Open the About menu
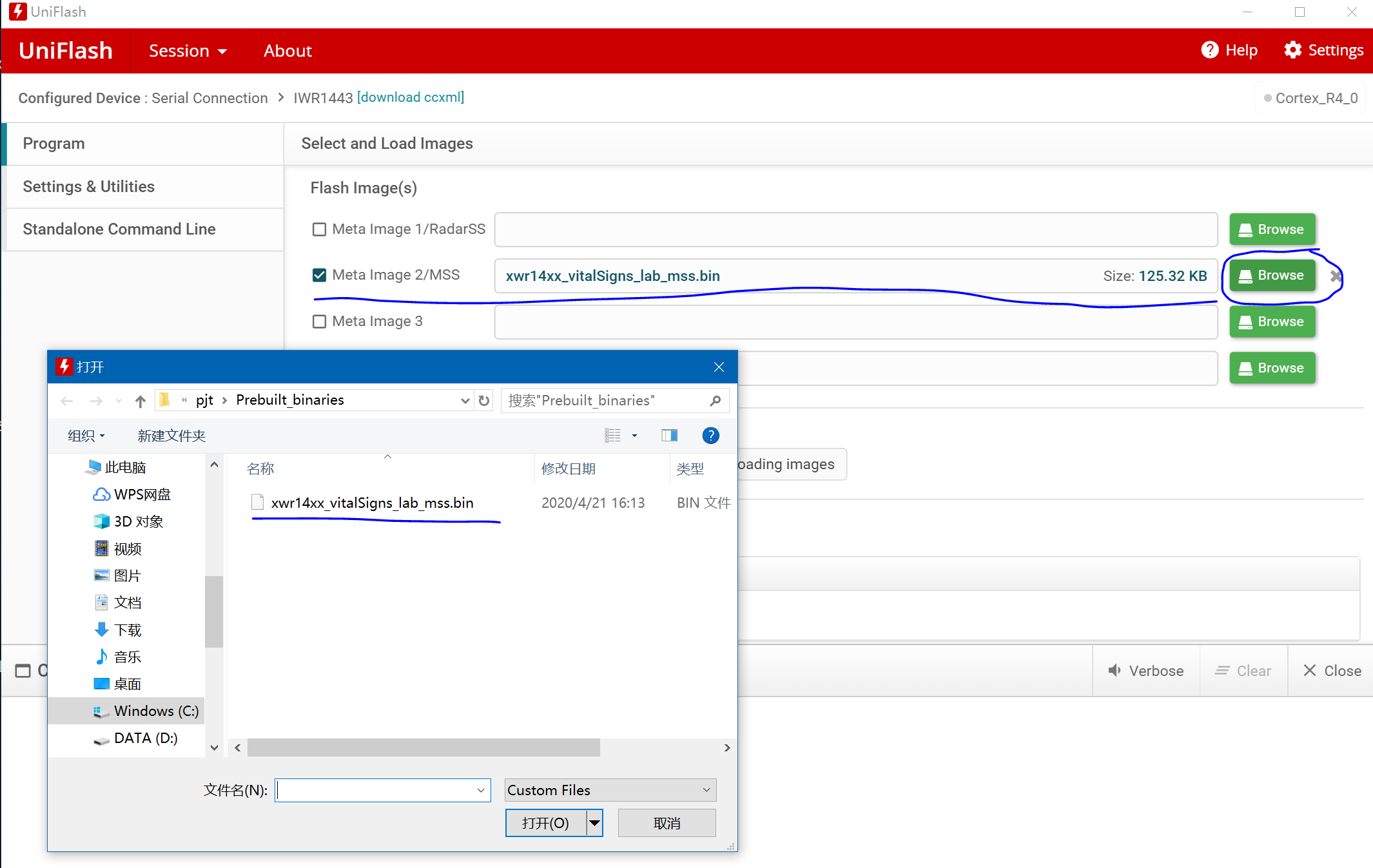Screen dimensions: 1373x868 pos(287,51)
